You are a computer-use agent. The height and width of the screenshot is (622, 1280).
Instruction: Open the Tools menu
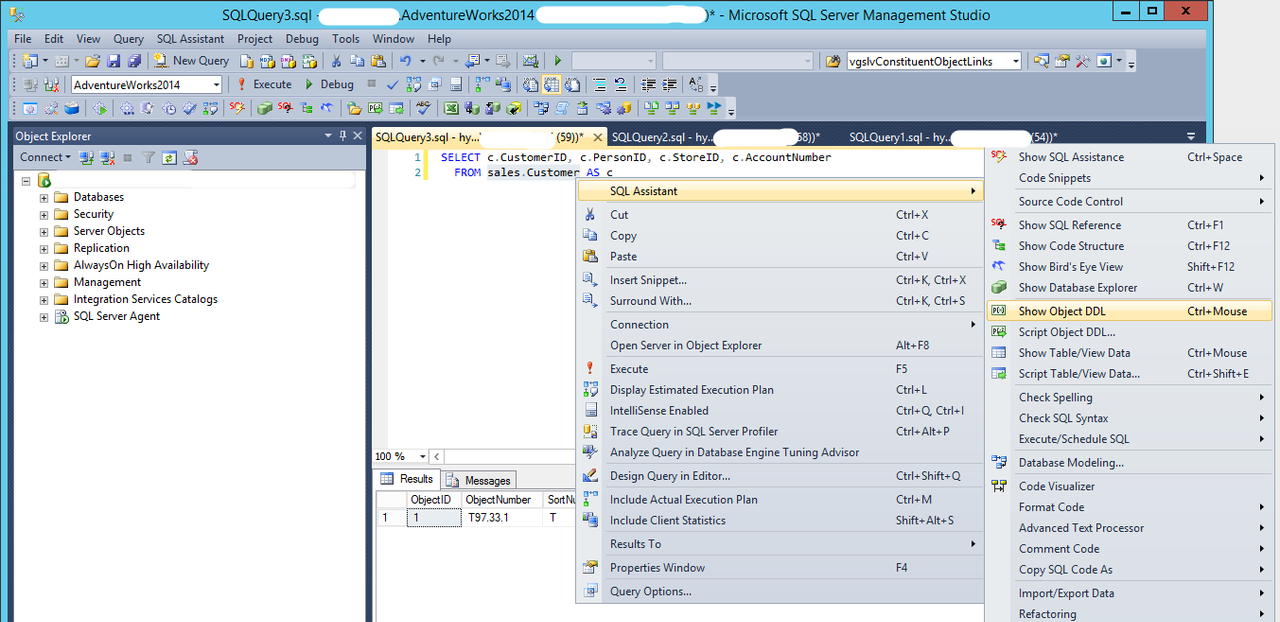pyautogui.click(x=346, y=39)
